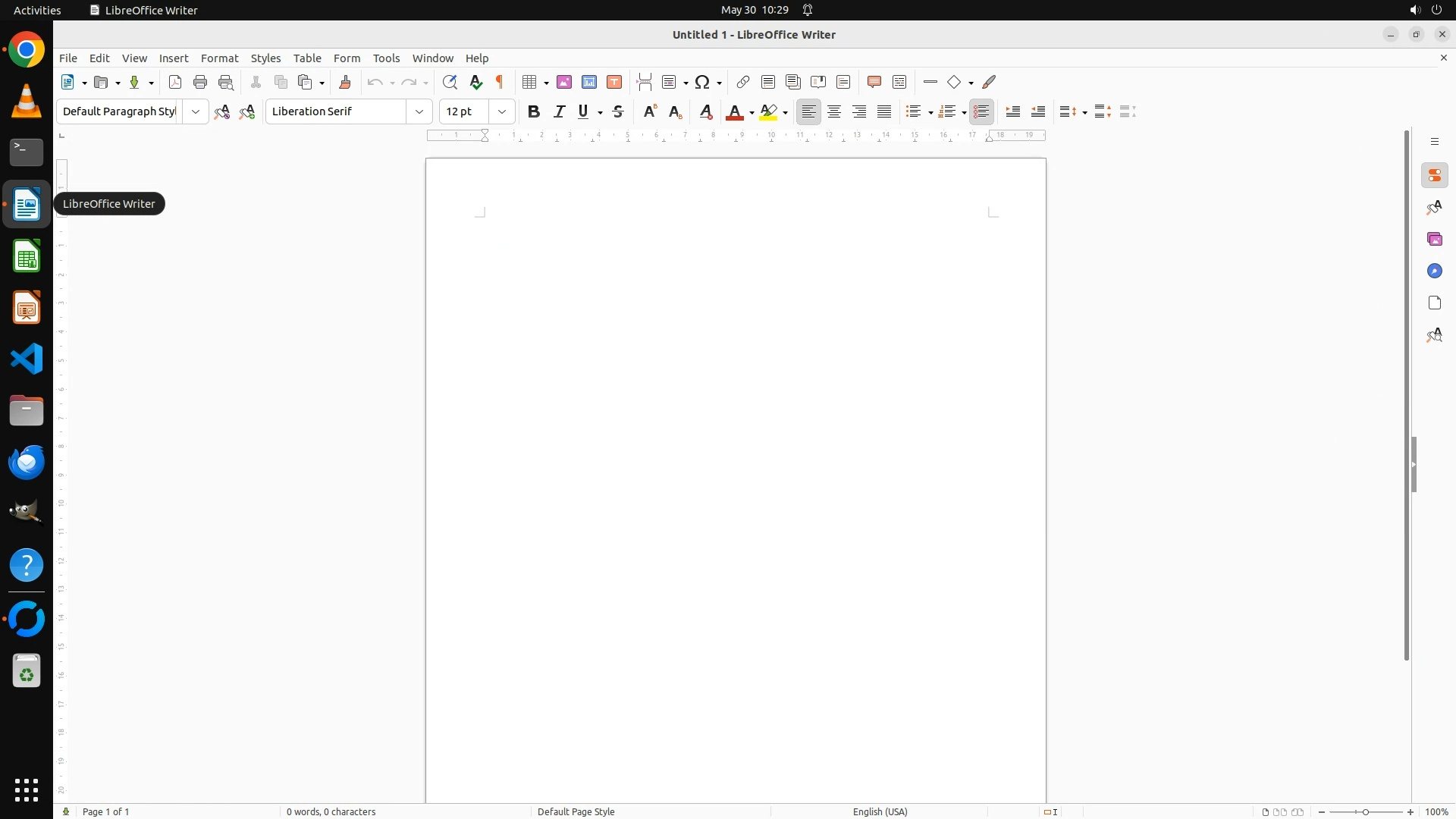
Task: Open the Tools menu
Action: [386, 58]
